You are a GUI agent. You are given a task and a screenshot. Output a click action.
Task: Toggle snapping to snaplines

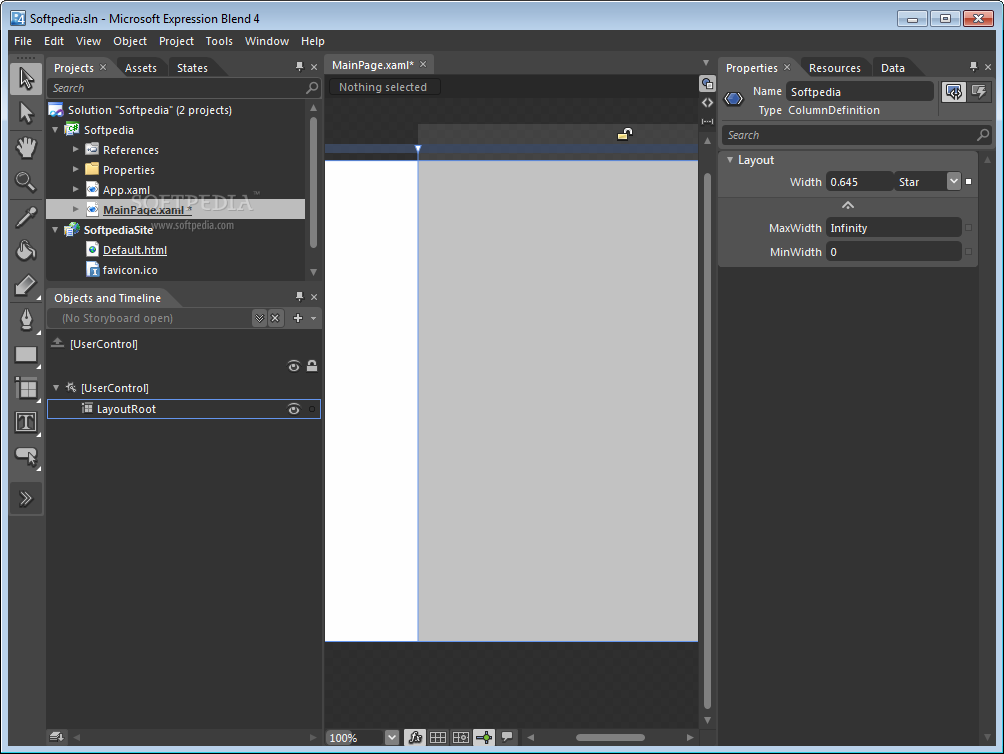click(484, 737)
